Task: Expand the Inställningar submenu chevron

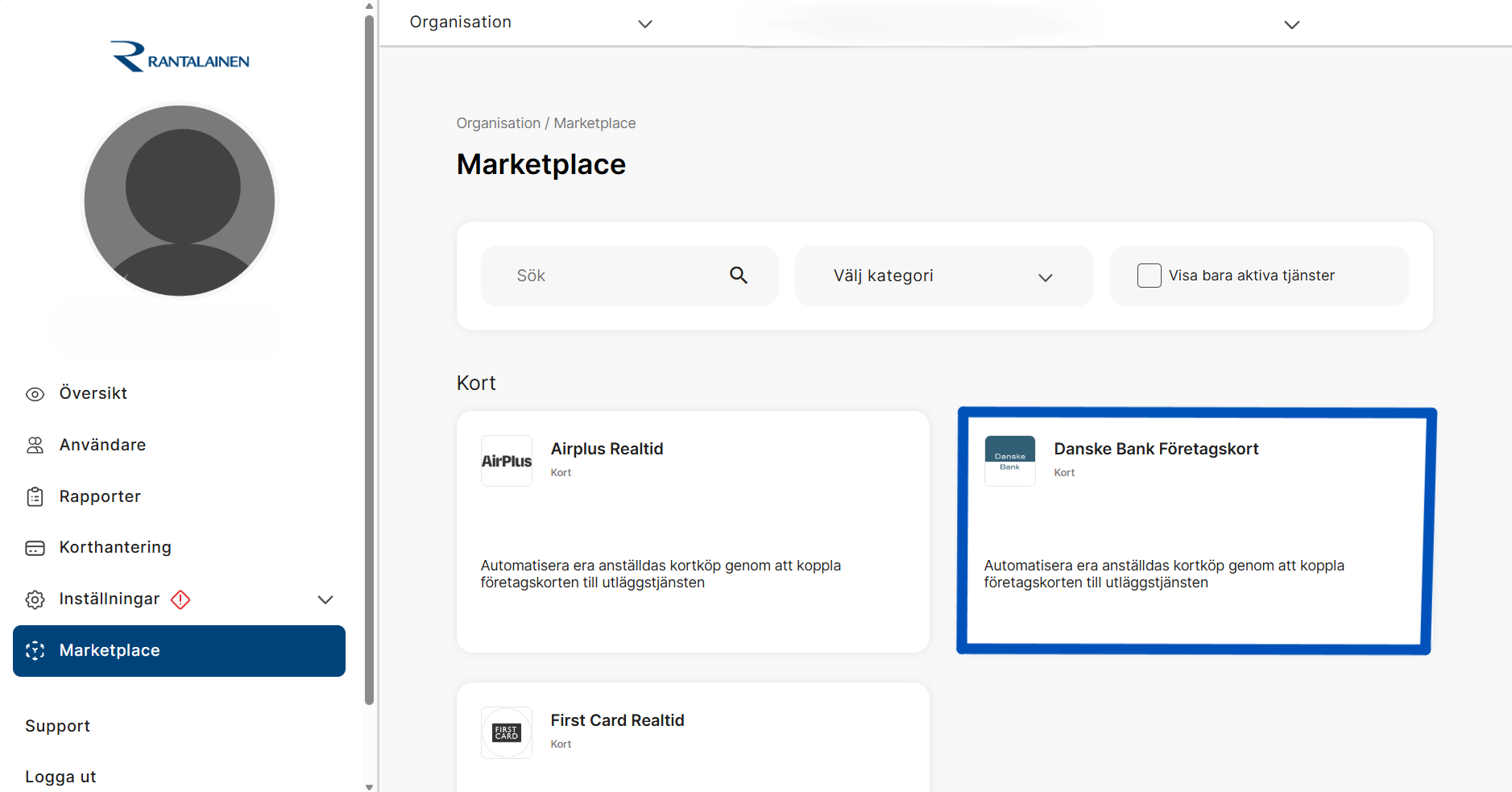Action: click(325, 599)
